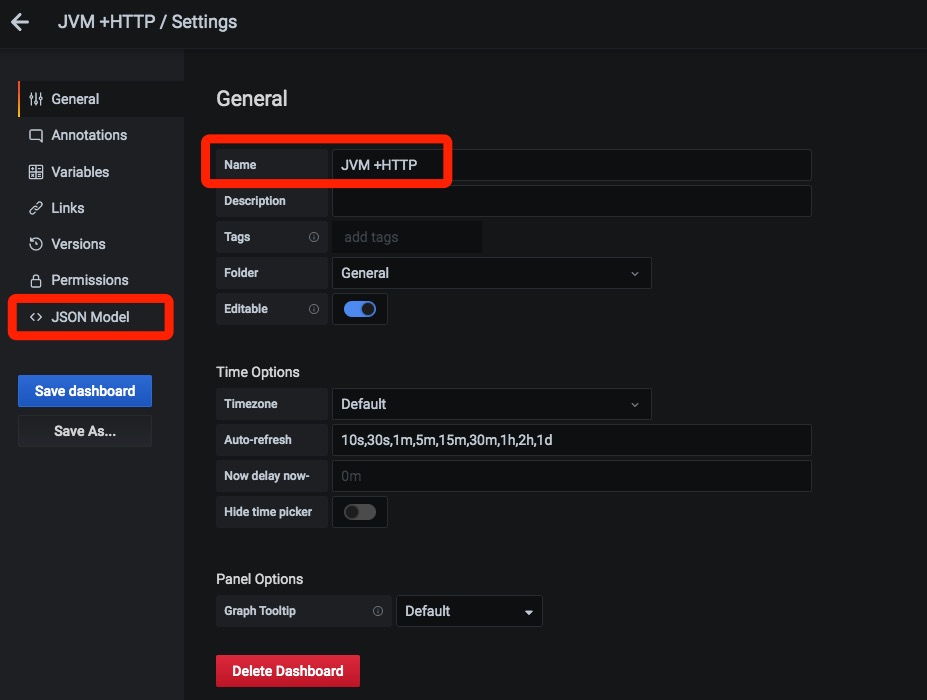Click the Permissions lock icon
The height and width of the screenshot is (700, 927).
coord(36,280)
